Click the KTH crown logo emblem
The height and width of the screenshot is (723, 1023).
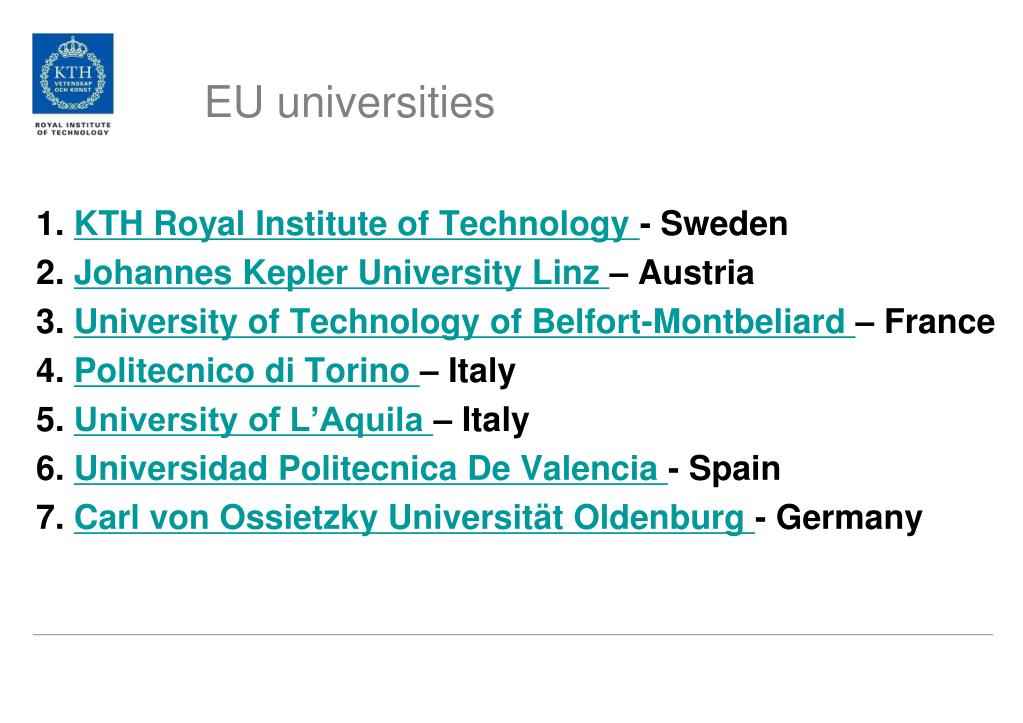[72, 73]
